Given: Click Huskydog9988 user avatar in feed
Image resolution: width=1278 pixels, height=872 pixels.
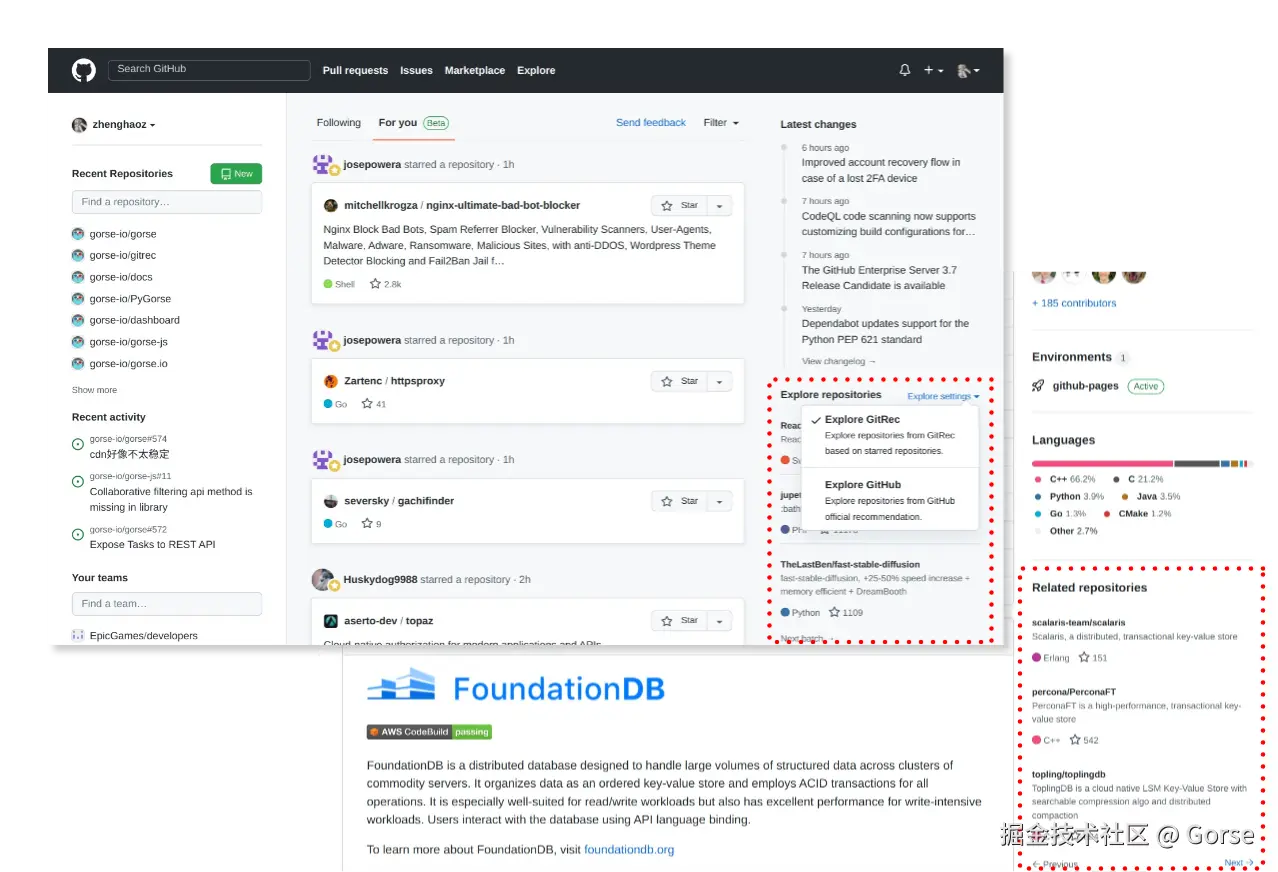Looking at the screenshot, I should 323,580.
